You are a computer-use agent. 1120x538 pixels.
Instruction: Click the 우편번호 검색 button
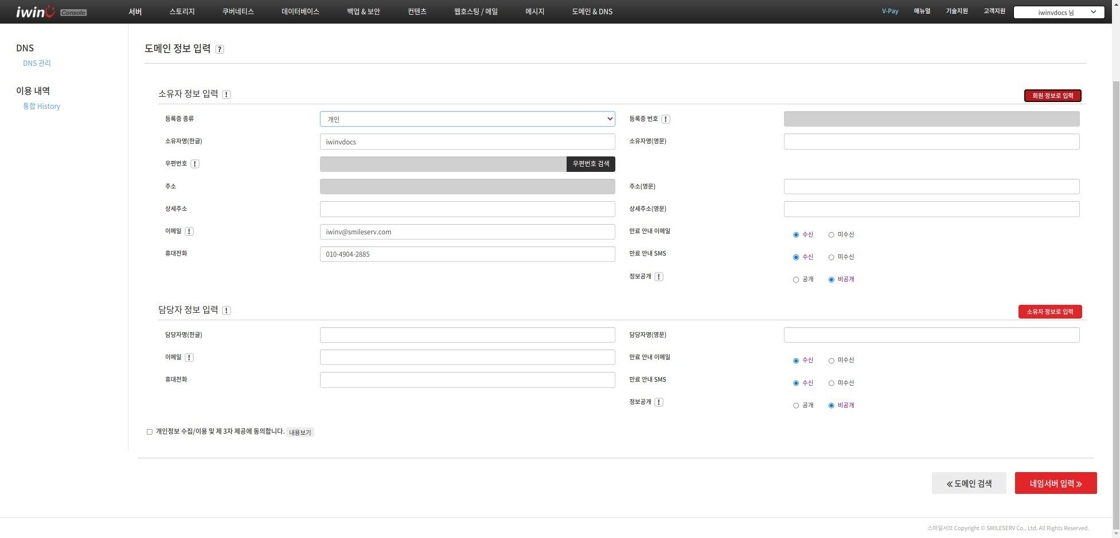591,164
